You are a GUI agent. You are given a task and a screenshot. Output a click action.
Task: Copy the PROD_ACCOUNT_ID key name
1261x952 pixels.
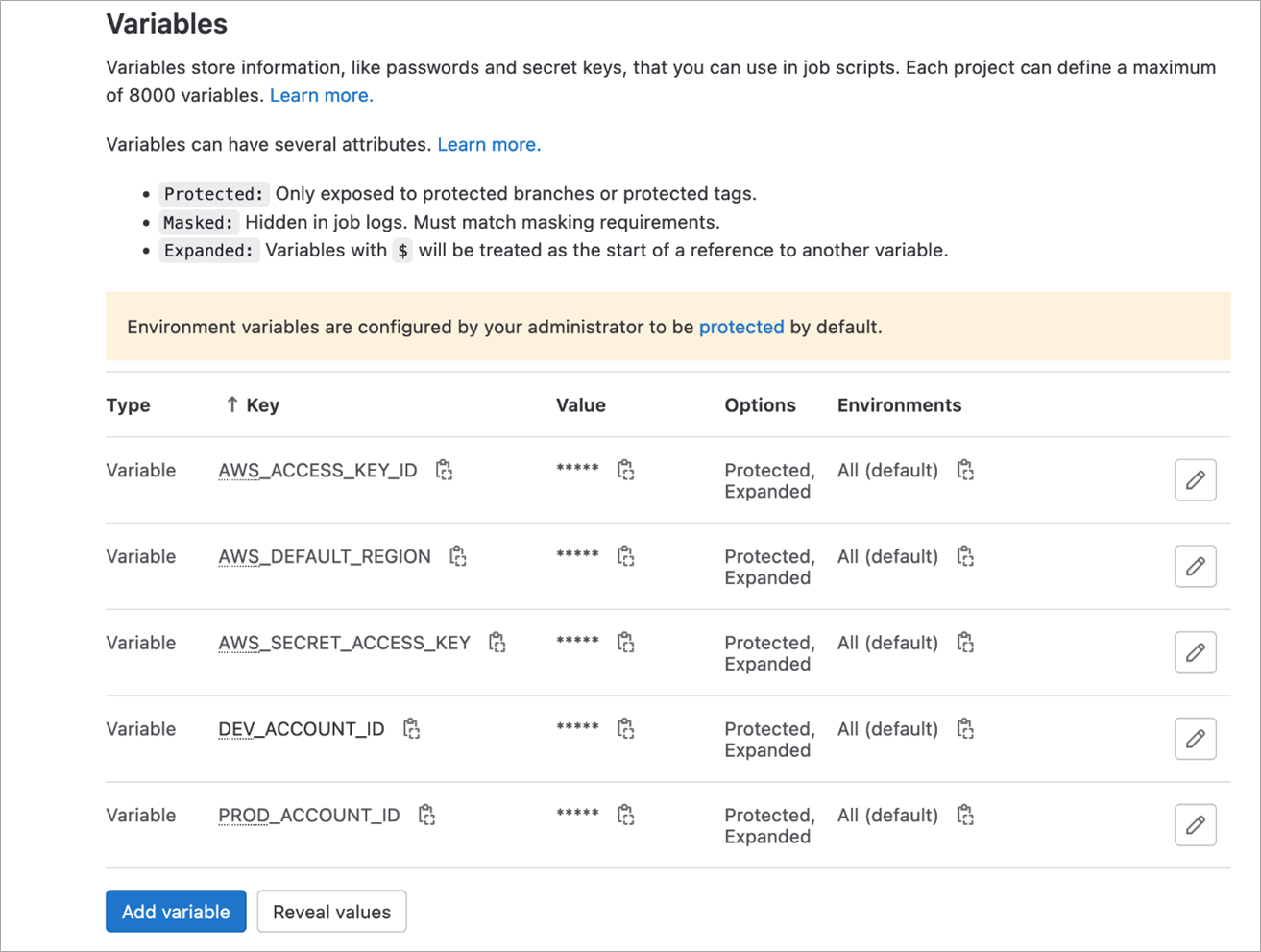tap(427, 816)
